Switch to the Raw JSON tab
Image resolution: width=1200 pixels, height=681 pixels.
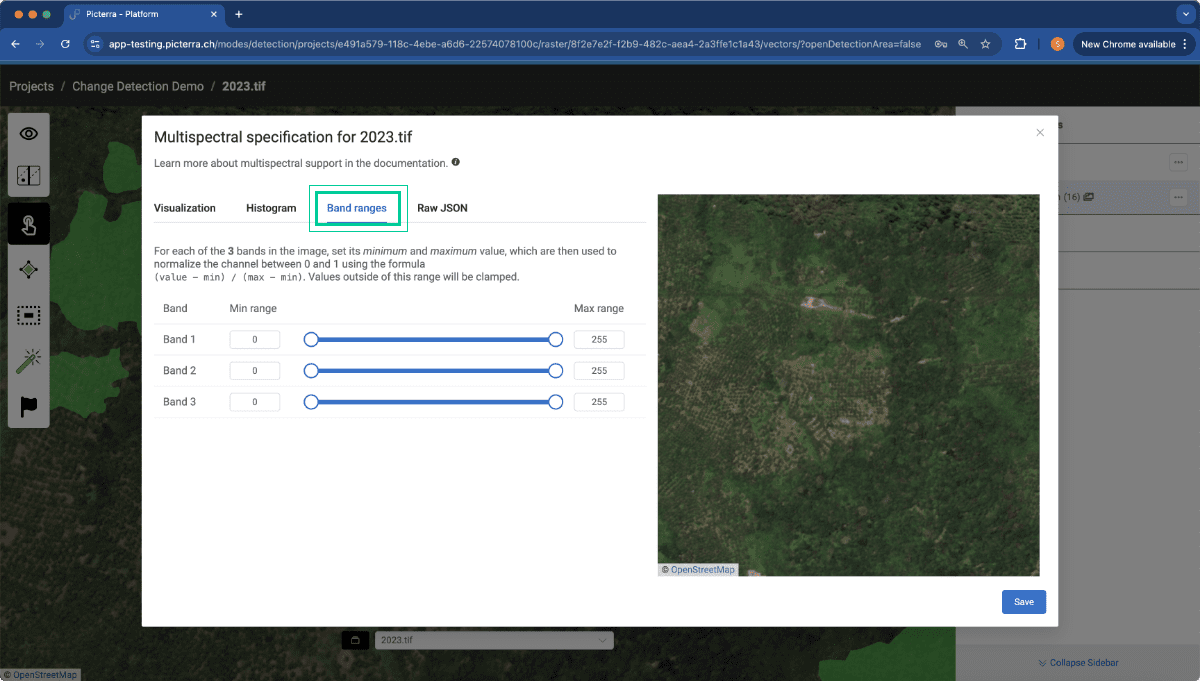pos(442,208)
